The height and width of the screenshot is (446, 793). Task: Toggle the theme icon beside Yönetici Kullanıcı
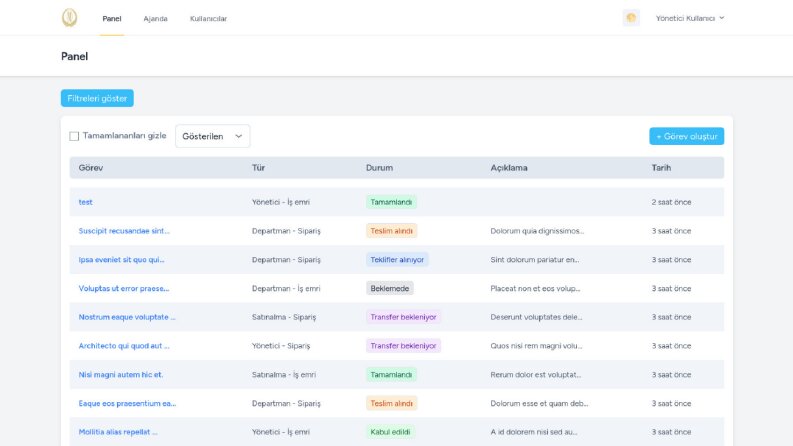(x=631, y=18)
